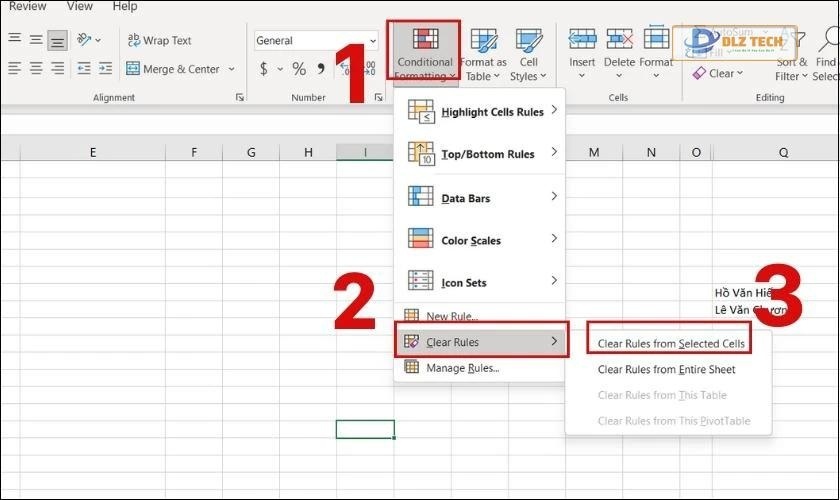Open the Manage Rules dialog entry
Screen dimensions: 840x500
click(462, 367)
